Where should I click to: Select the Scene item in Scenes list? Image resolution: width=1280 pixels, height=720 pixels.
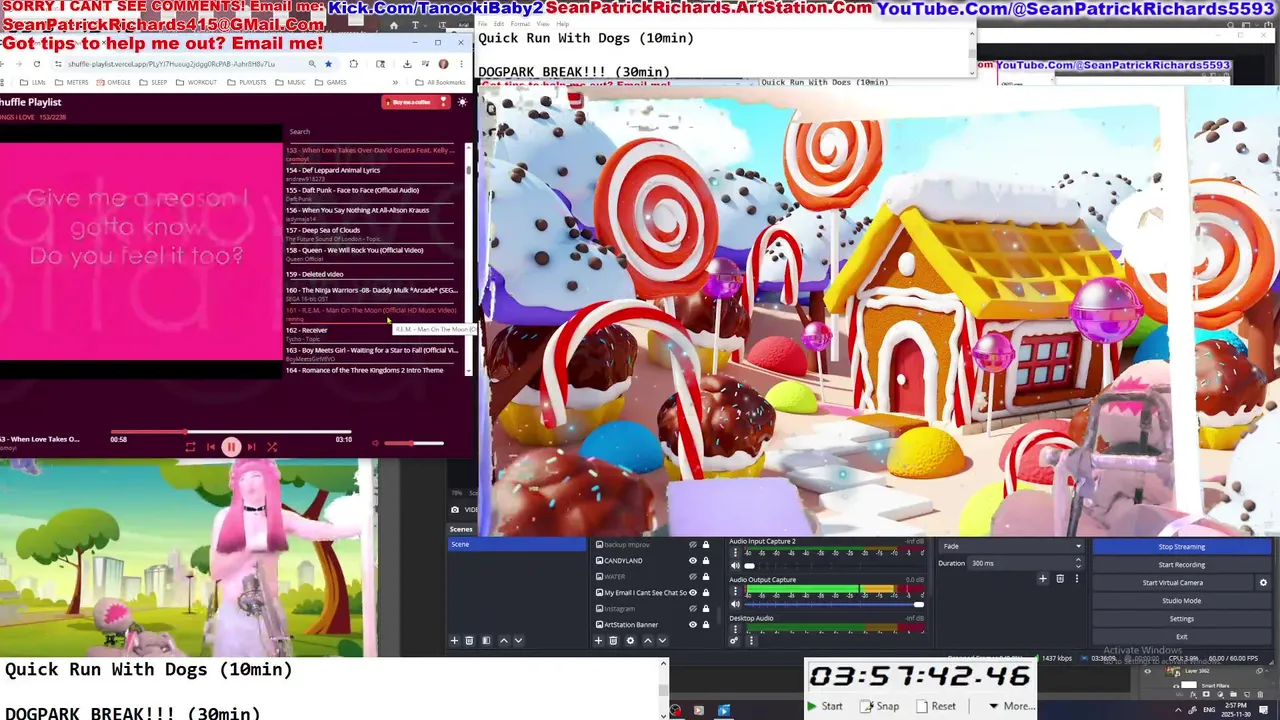[x=517, y=544]
